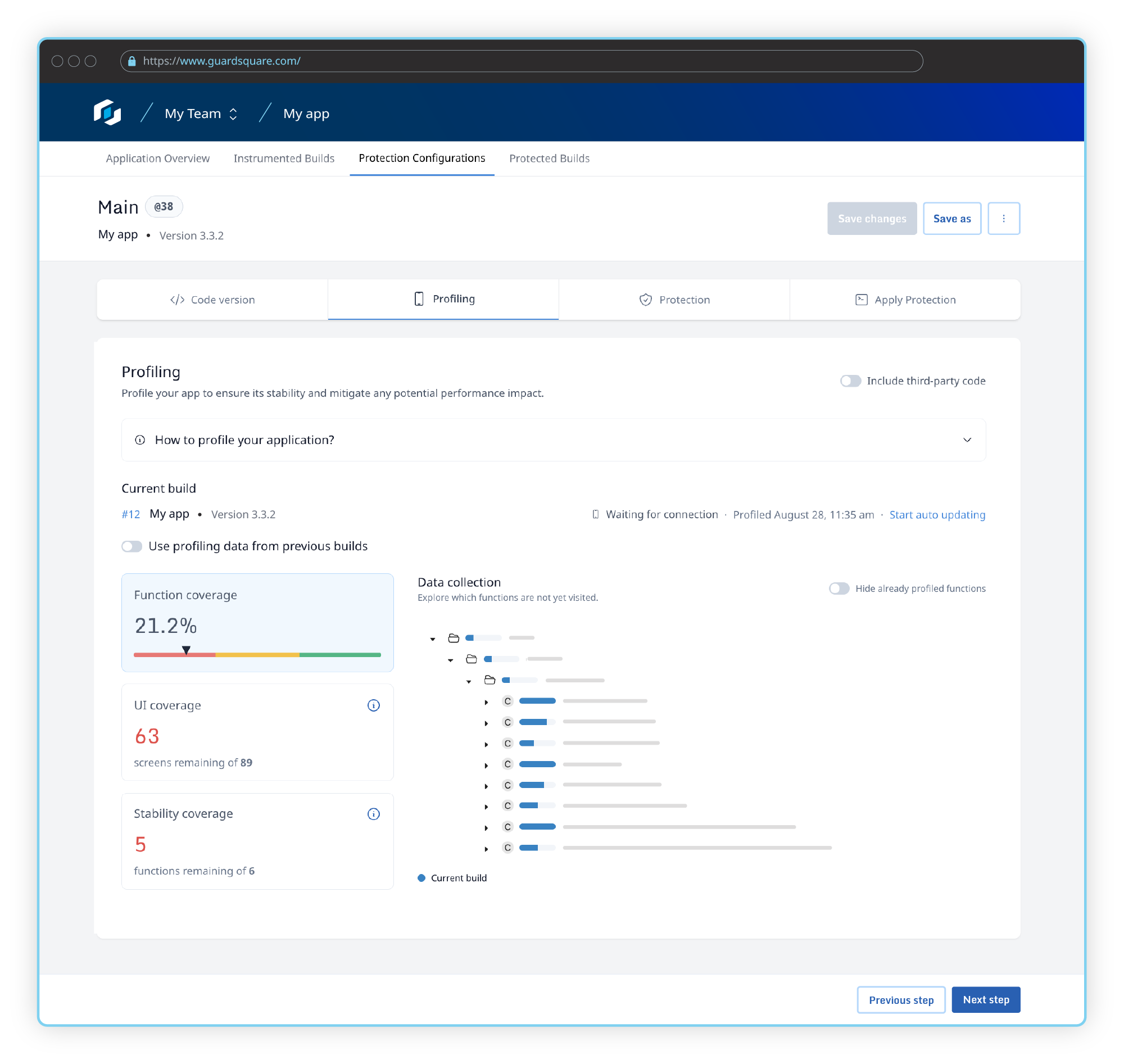The image size is (1124, 1064).
Task: Toggle Include third-party code switch
Action: (849, 381)
